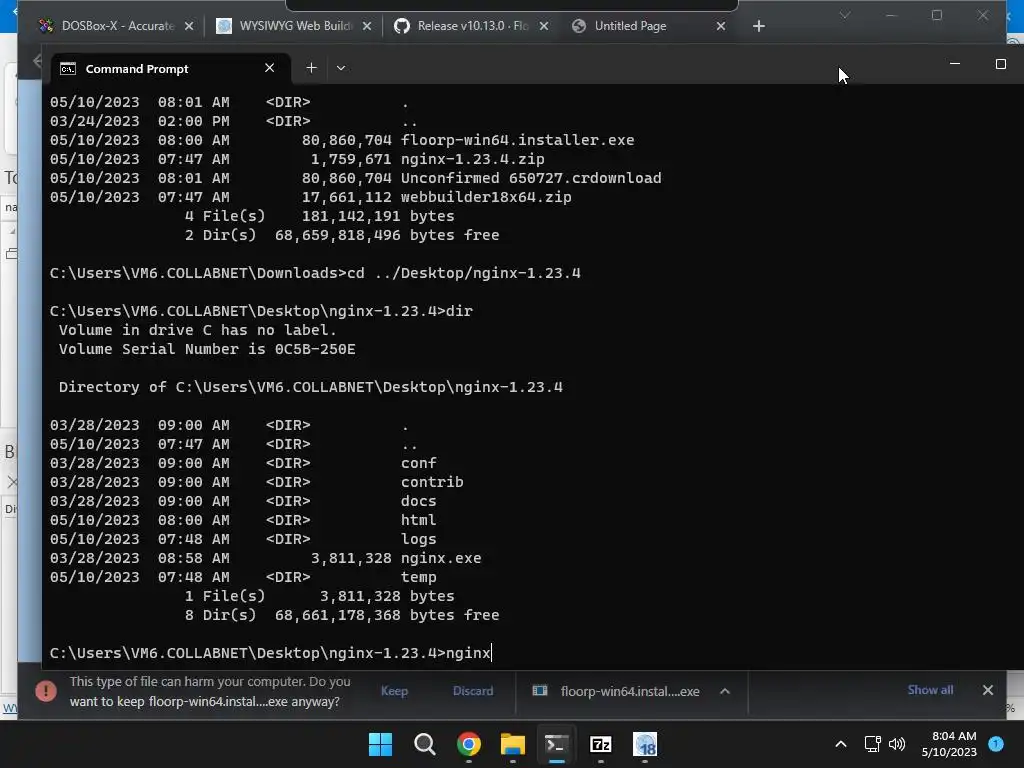Show hidden system tray icons
This screenshot has width=1024, height=768.
841,744
